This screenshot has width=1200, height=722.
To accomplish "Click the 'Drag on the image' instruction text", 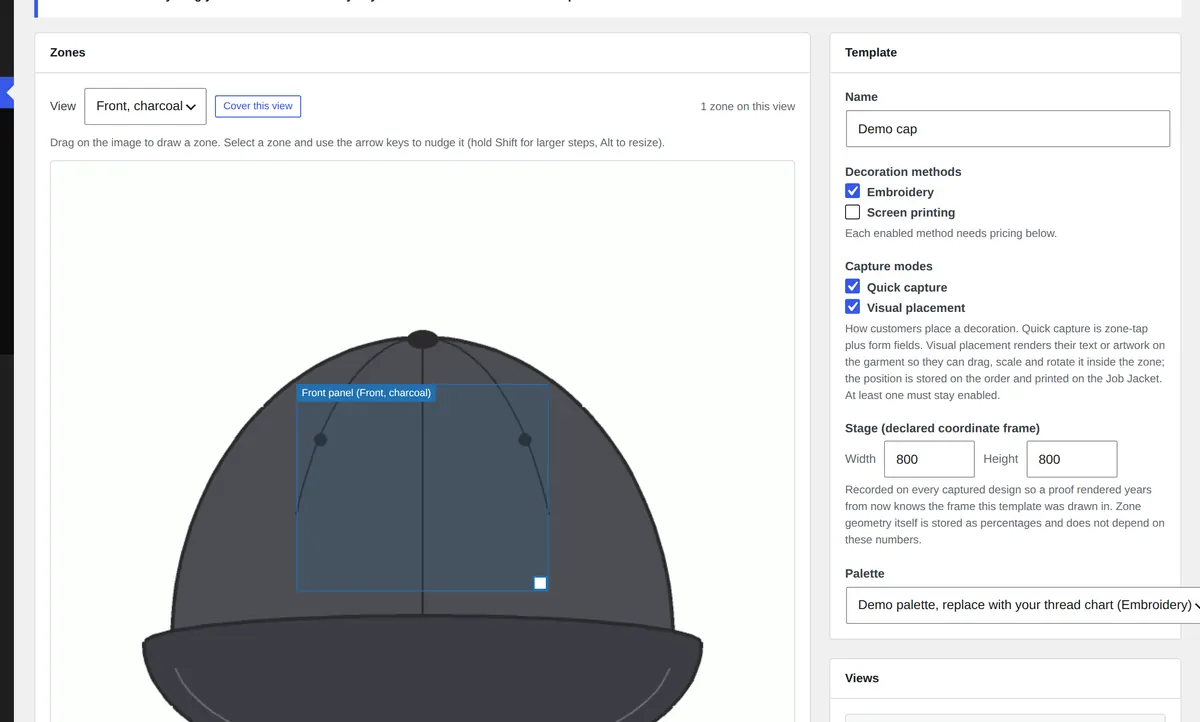I will pyautogui.click(x=357, y=143).
